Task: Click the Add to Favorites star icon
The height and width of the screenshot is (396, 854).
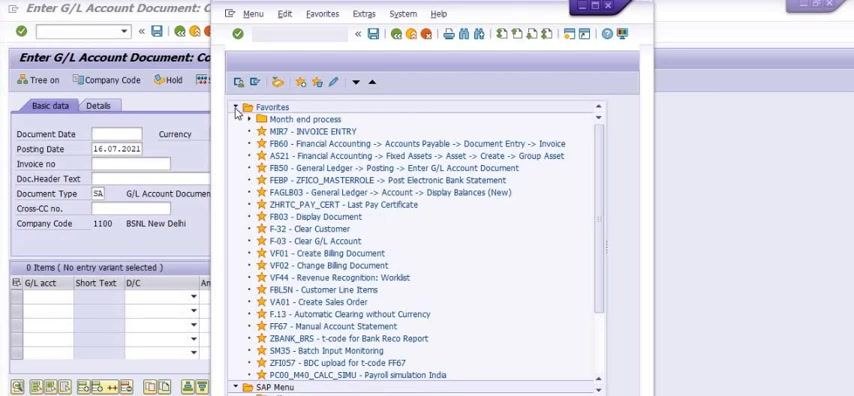Action: (301, 82)
